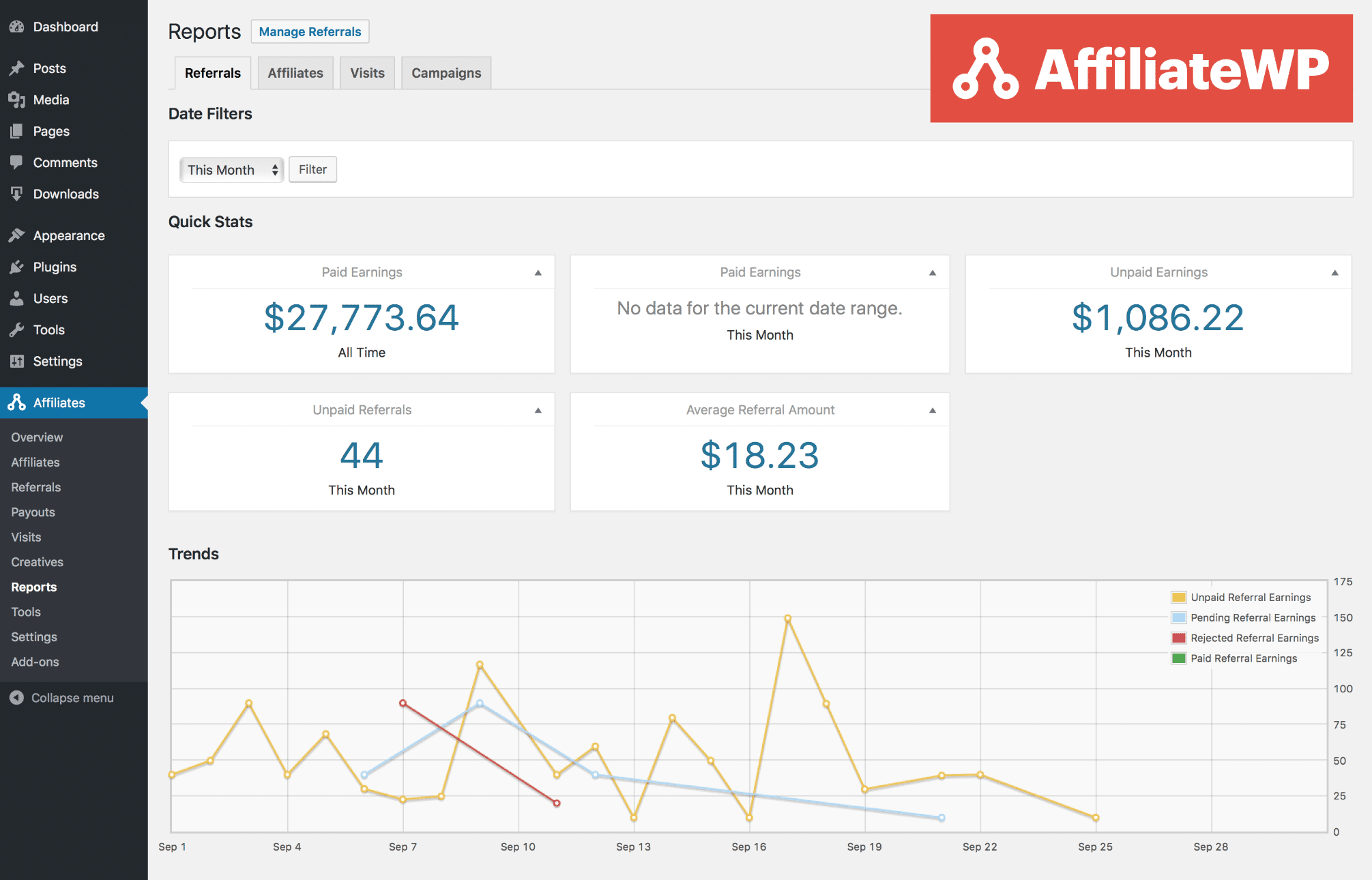The image size is (1372, 880).
Task: Click the 44 unpaid referrals value
Action: tap(362, 456)
